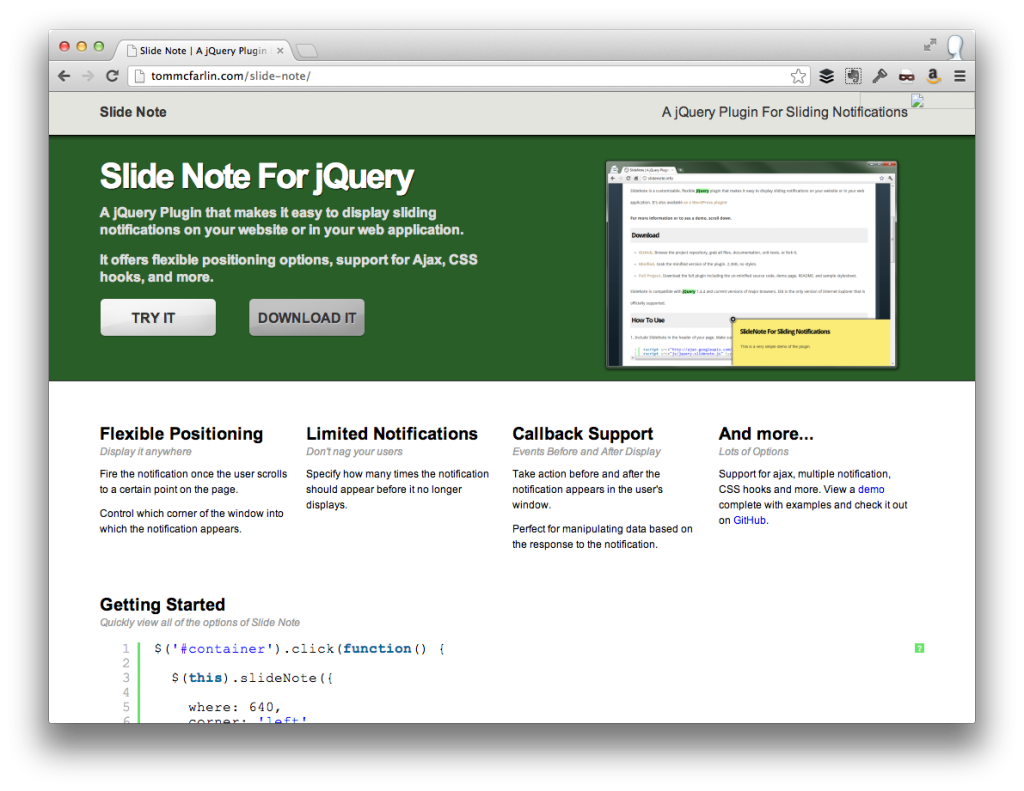Image resolution: width=1024 pixels, height=791 pixels.
Task: Click the masked-face extension icon
Action: click(906, 76)
